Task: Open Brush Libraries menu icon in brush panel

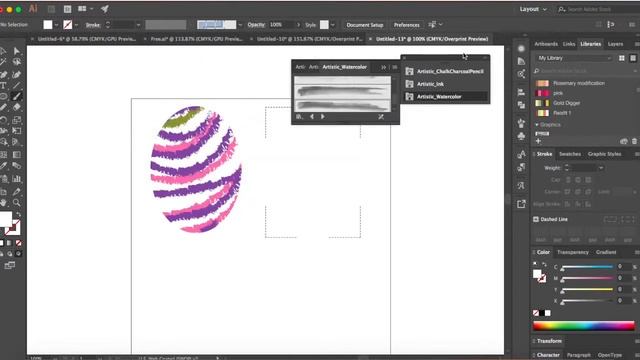Action: point(299,117)
